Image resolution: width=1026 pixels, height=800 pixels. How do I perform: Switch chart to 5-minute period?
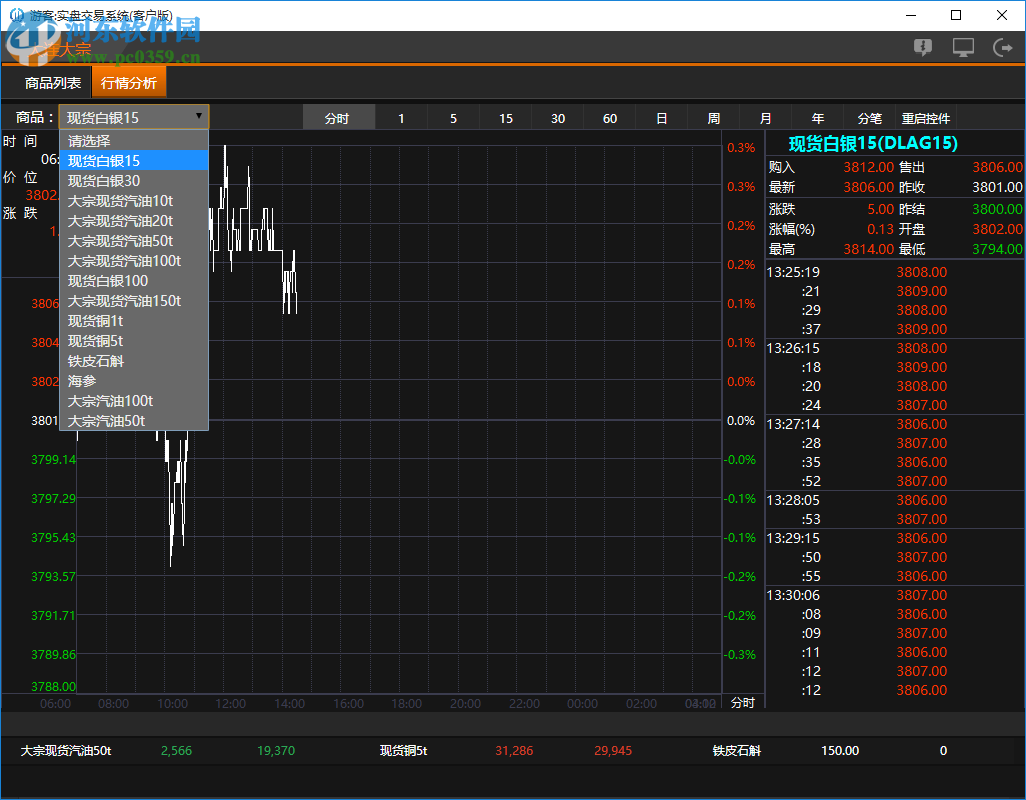453,118
